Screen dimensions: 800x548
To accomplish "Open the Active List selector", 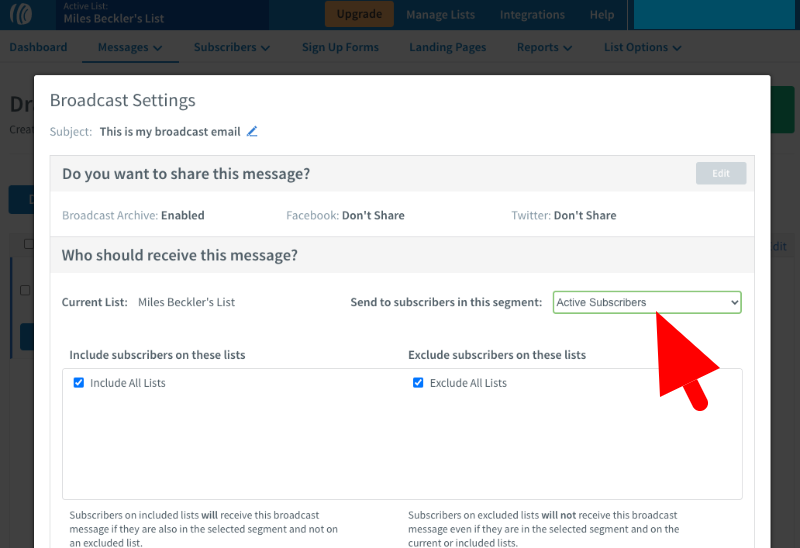I will point(162,14).
